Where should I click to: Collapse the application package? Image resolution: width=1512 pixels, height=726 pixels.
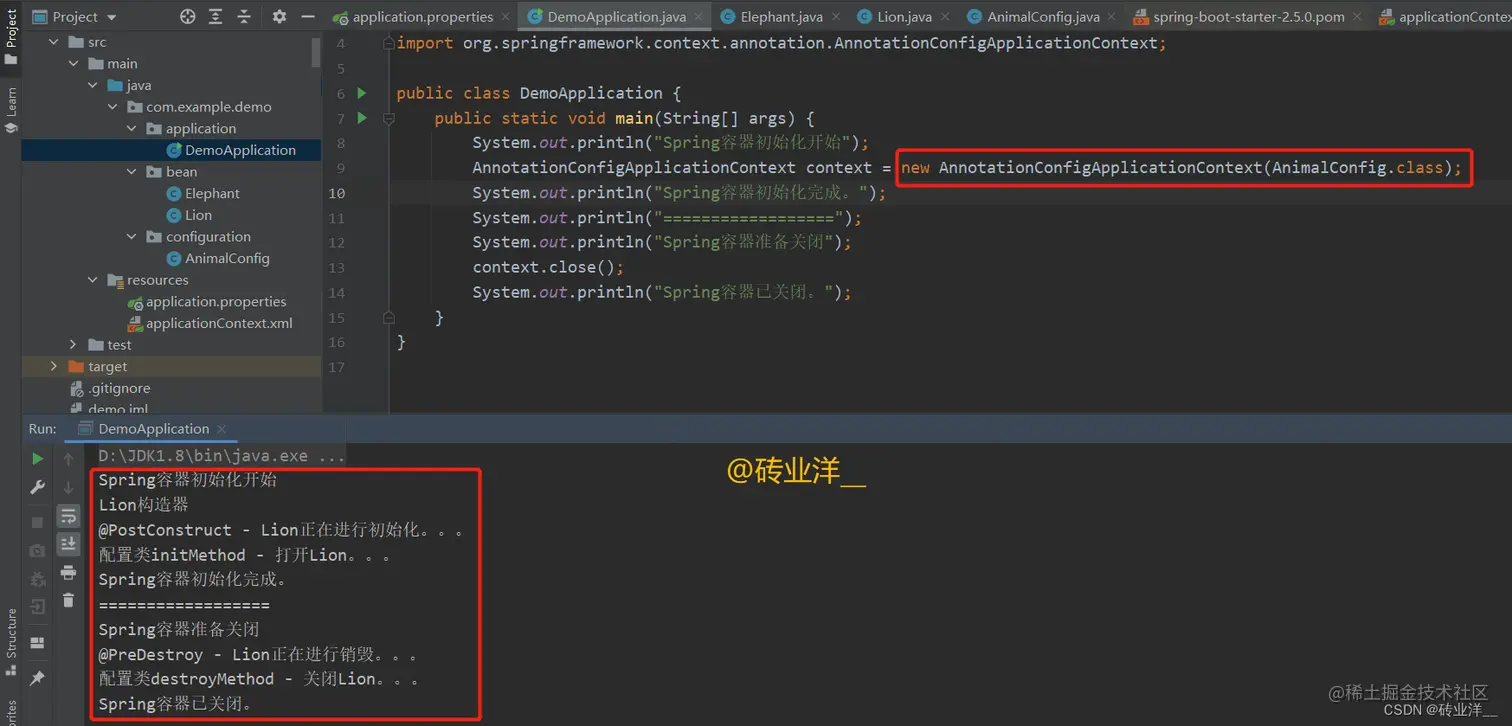(131, 128)
